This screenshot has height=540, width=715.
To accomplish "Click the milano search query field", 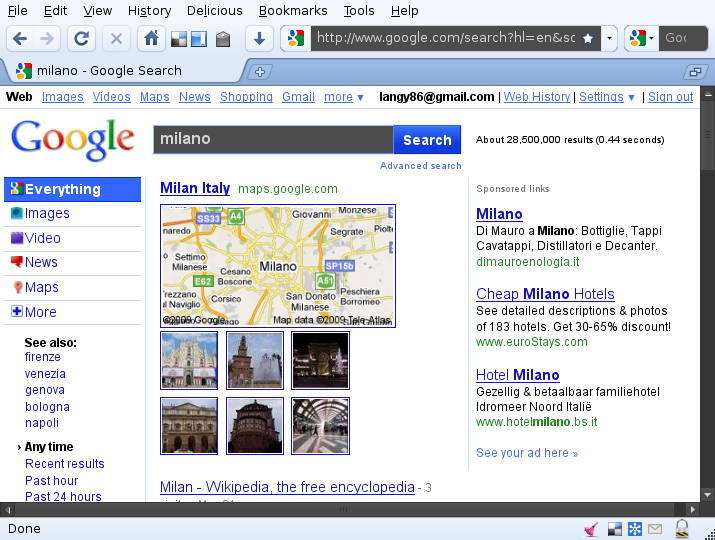I will [x=273, y=140].
